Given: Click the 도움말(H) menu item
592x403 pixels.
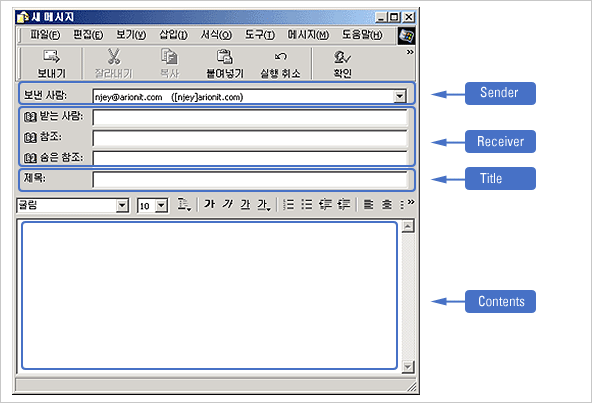Looking at the screenshot, I should 362,35.
